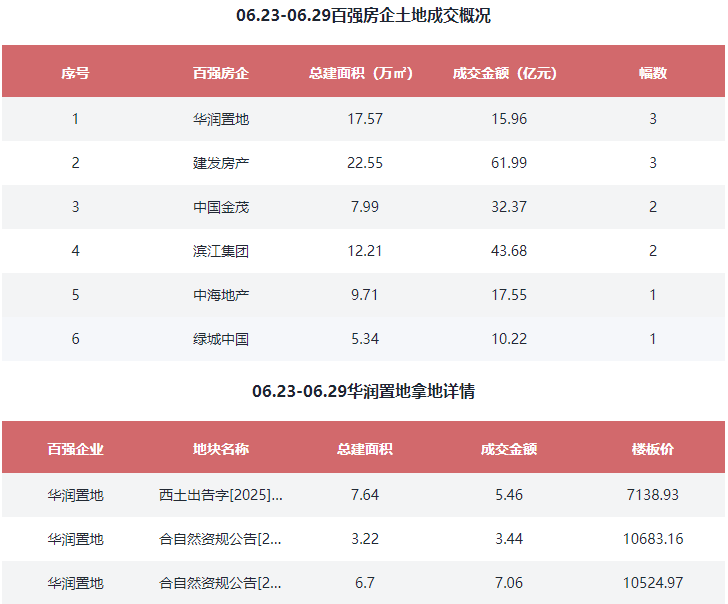Click parcel count 2 in 中国金茂 row
This screenshot has height=604, width=728.
click(x=653, y=207)
